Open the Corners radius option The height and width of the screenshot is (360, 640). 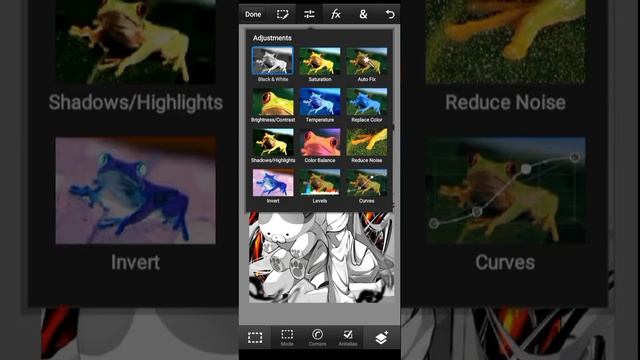(317, 338)
